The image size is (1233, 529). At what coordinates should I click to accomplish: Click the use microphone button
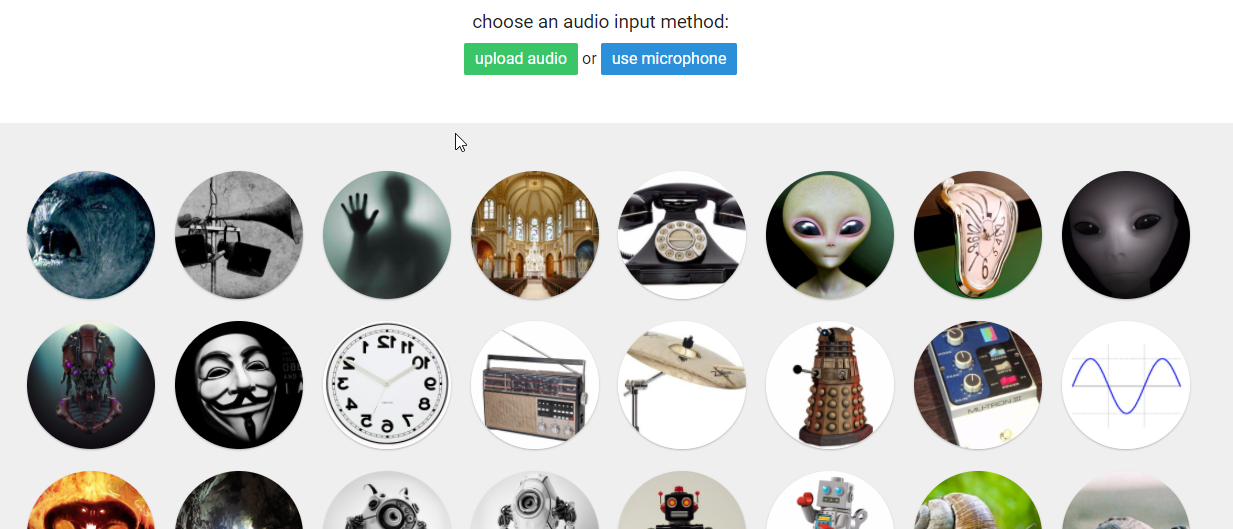coord(669,59)
